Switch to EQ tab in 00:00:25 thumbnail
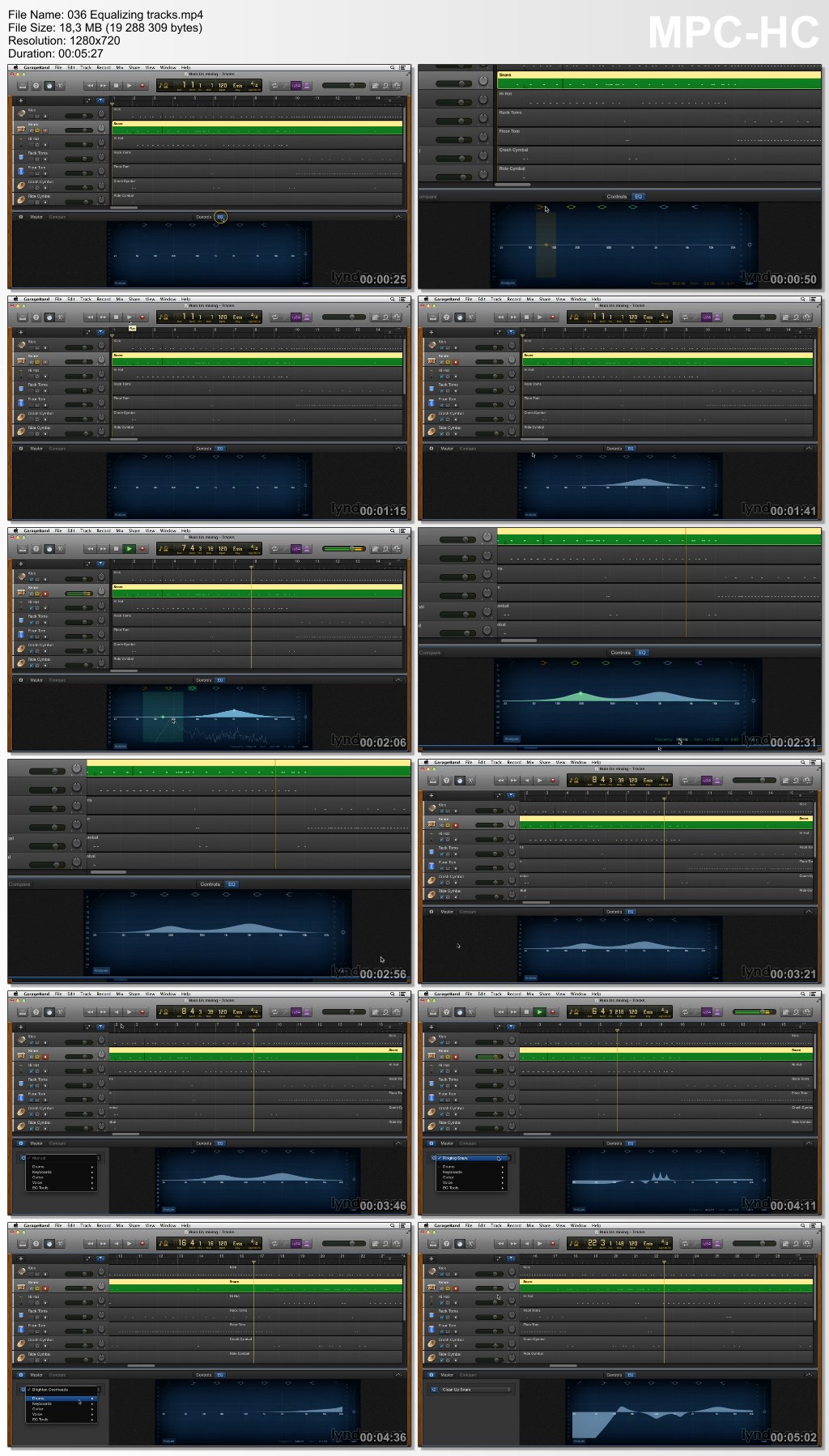The image size is (829, 1456). (x=220, y=217)
